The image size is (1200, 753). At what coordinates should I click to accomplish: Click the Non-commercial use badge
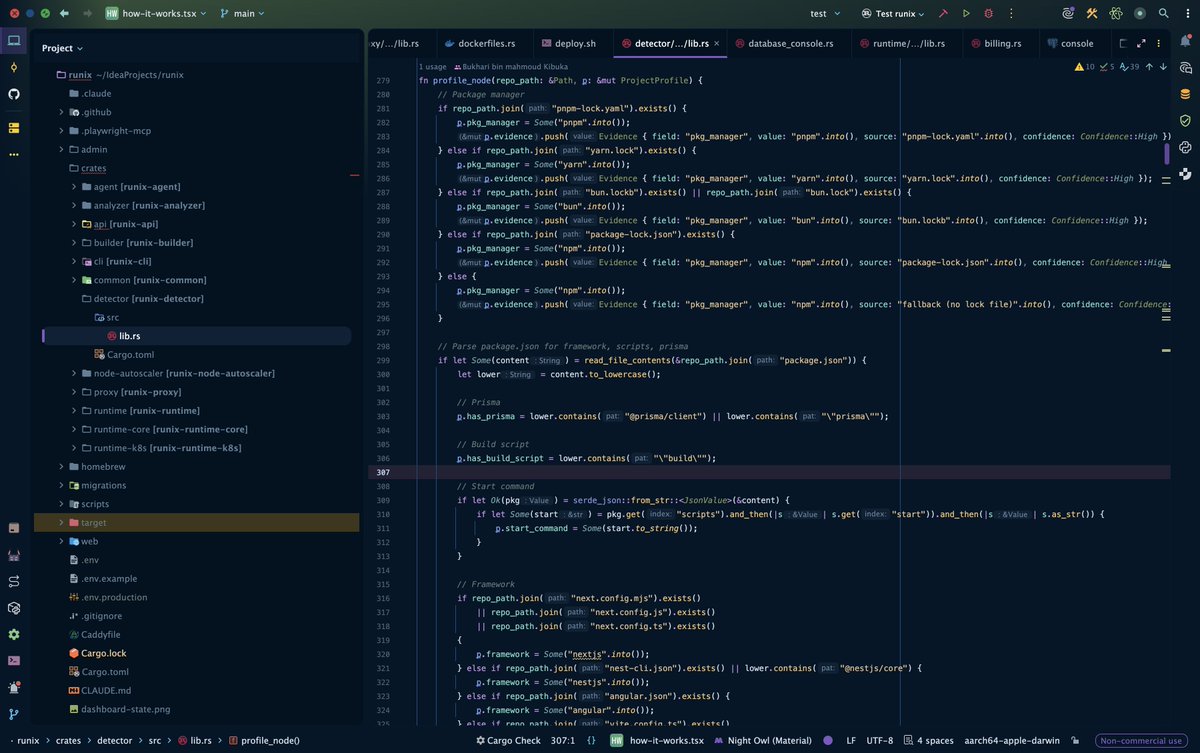pyautogui.click(x=1141, y=741)
